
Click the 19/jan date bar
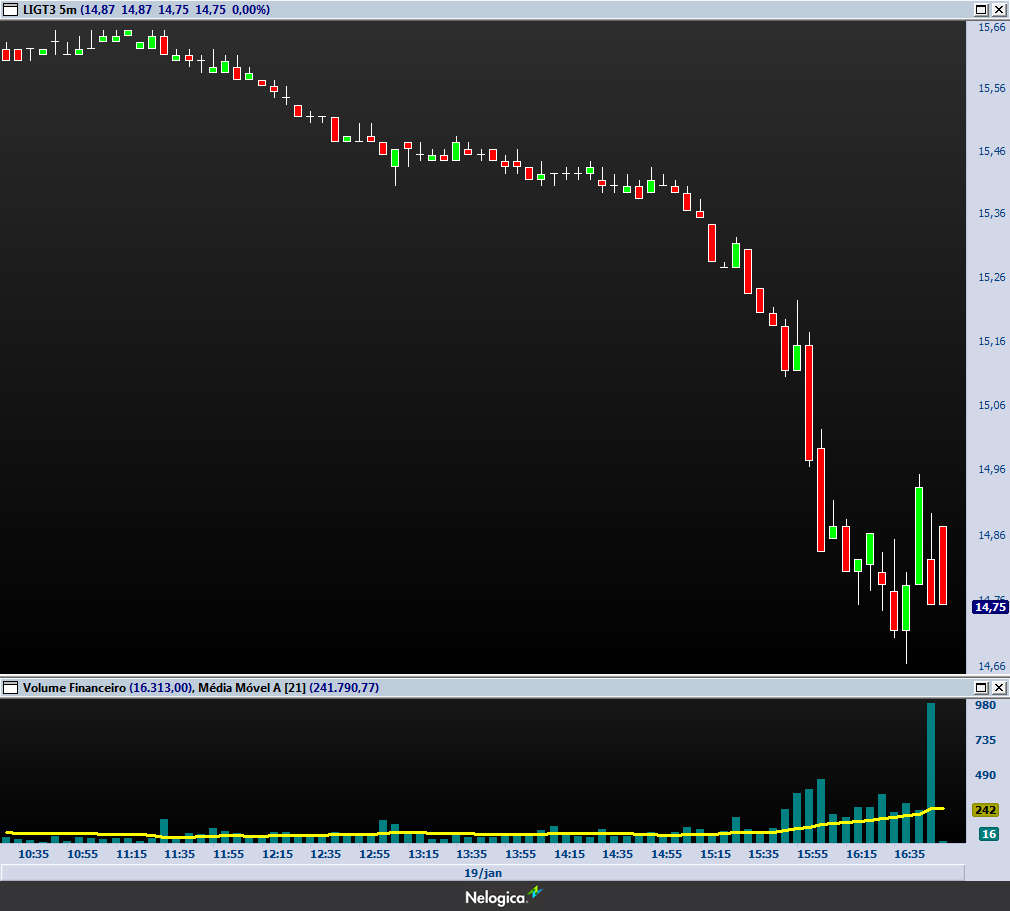(x=482, y=873)
